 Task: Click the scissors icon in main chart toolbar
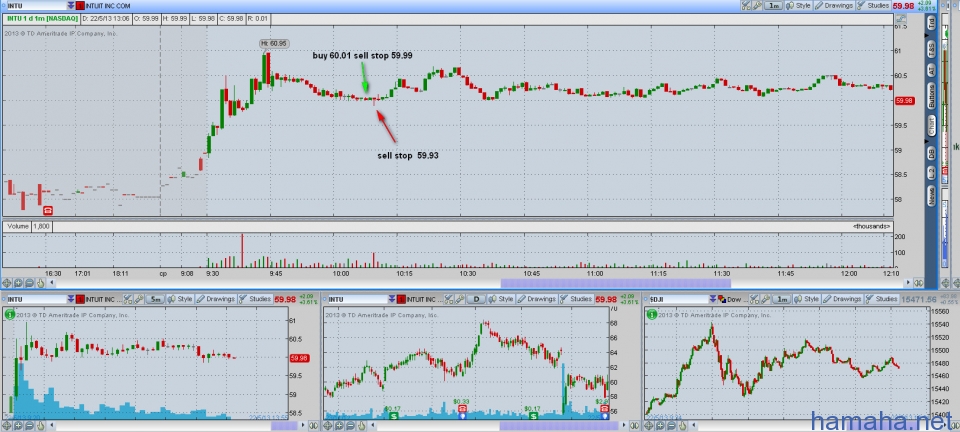click(x=746, y=6)
